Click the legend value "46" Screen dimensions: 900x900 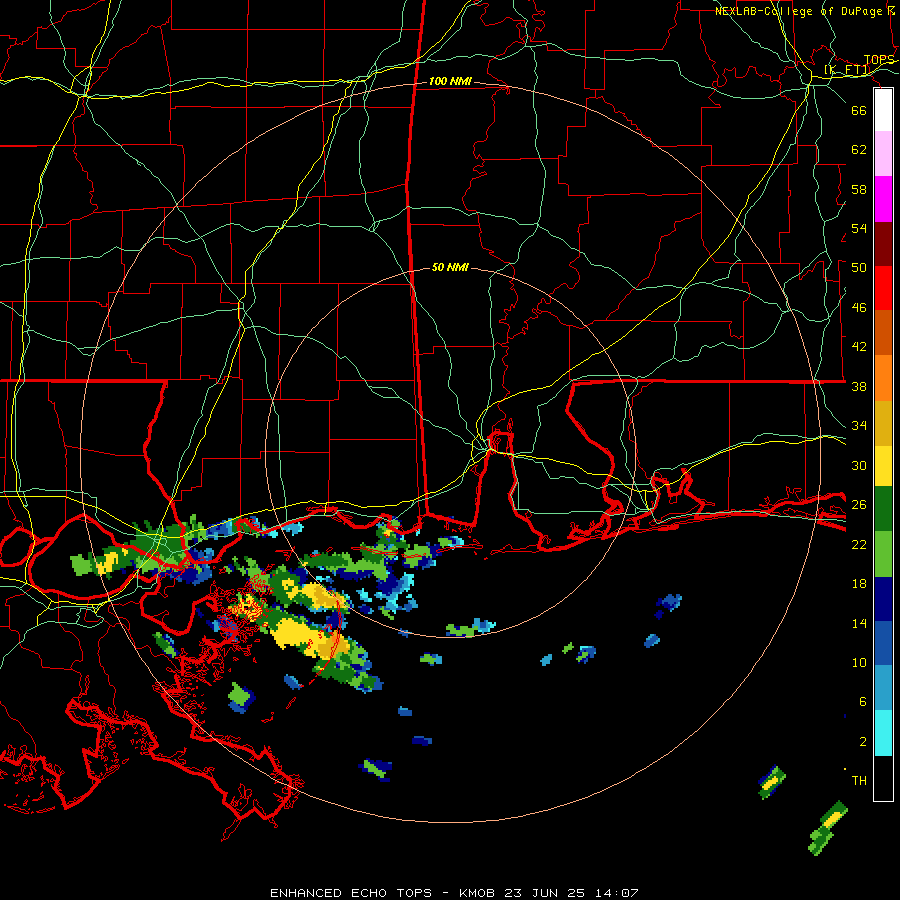(859, 308)
